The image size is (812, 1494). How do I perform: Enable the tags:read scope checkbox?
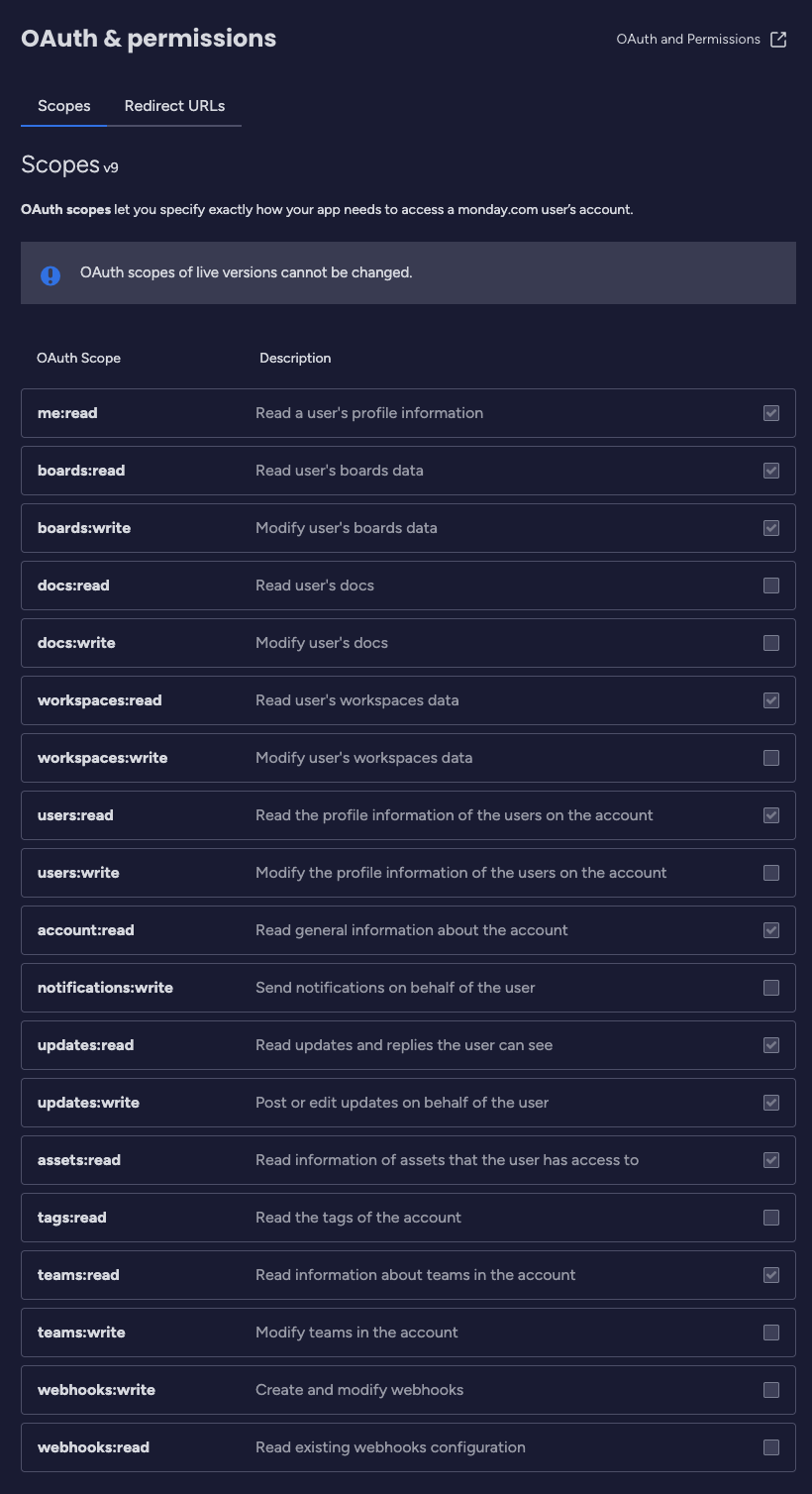pos(771,1218)
